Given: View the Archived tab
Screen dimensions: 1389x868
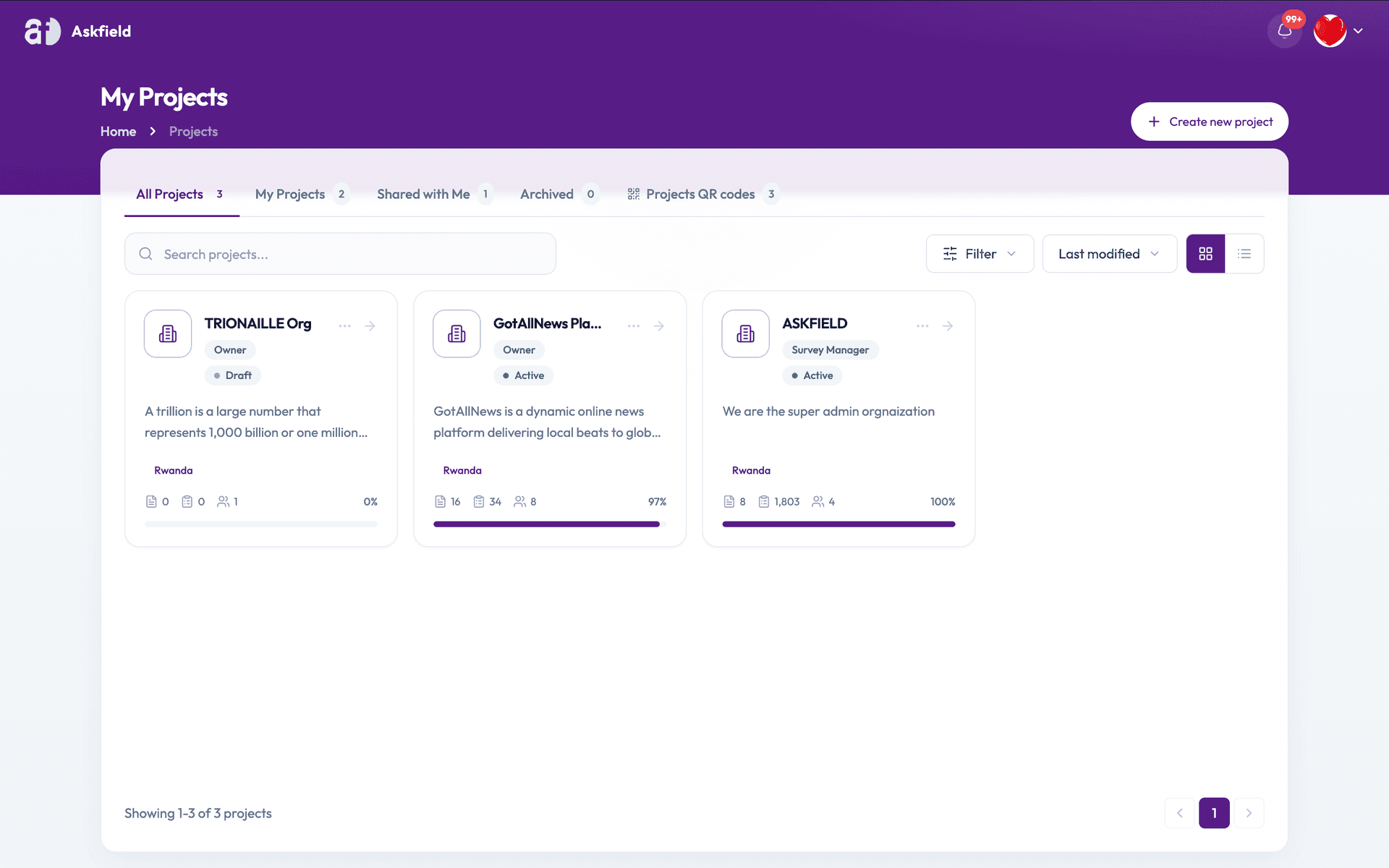Looking at the screenshot, I should coord(558,194).
